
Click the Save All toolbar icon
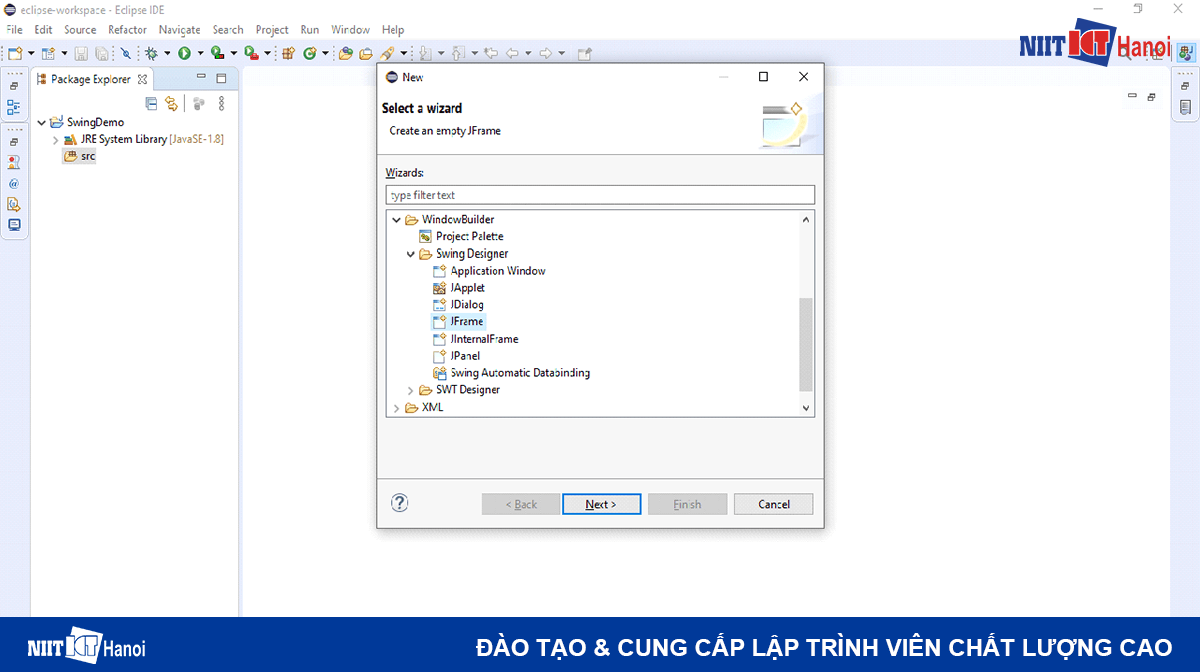click(x=101, y=52)
